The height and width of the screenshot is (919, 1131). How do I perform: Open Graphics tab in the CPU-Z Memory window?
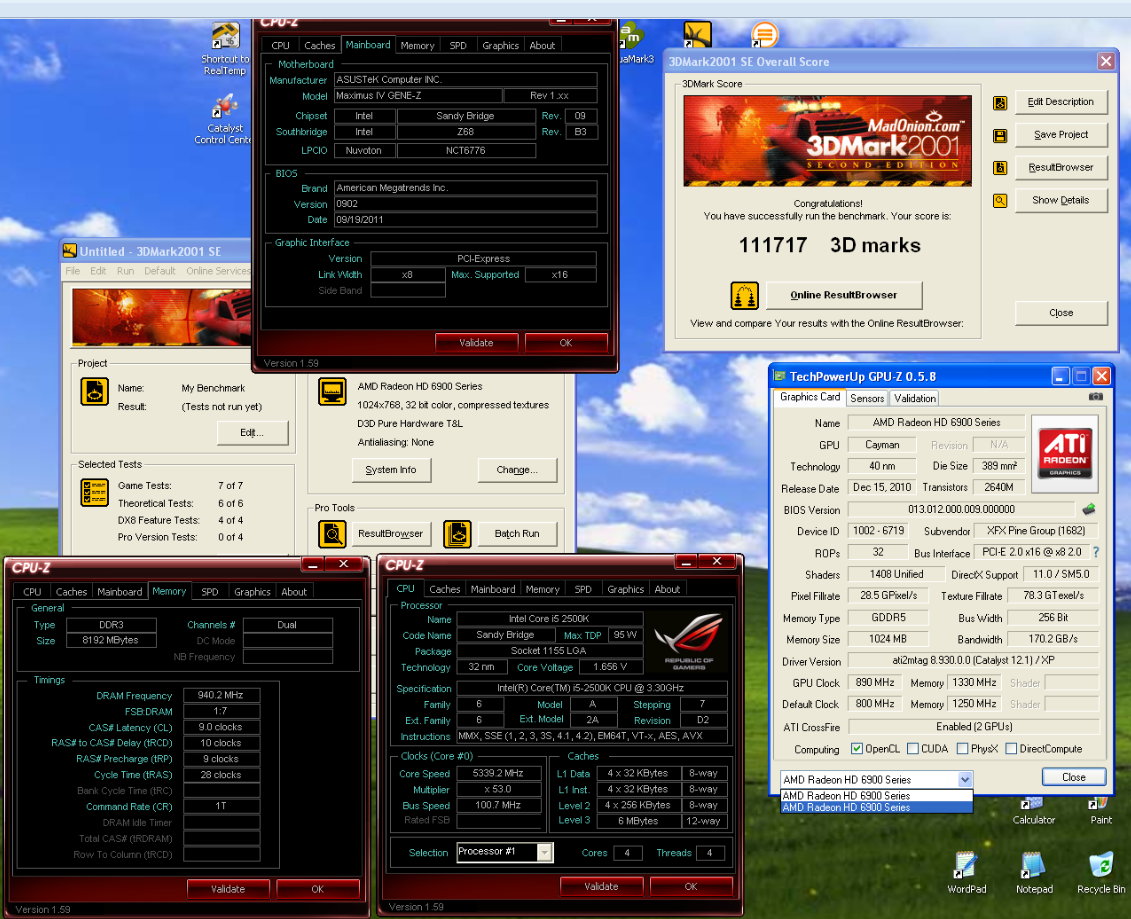252,592
